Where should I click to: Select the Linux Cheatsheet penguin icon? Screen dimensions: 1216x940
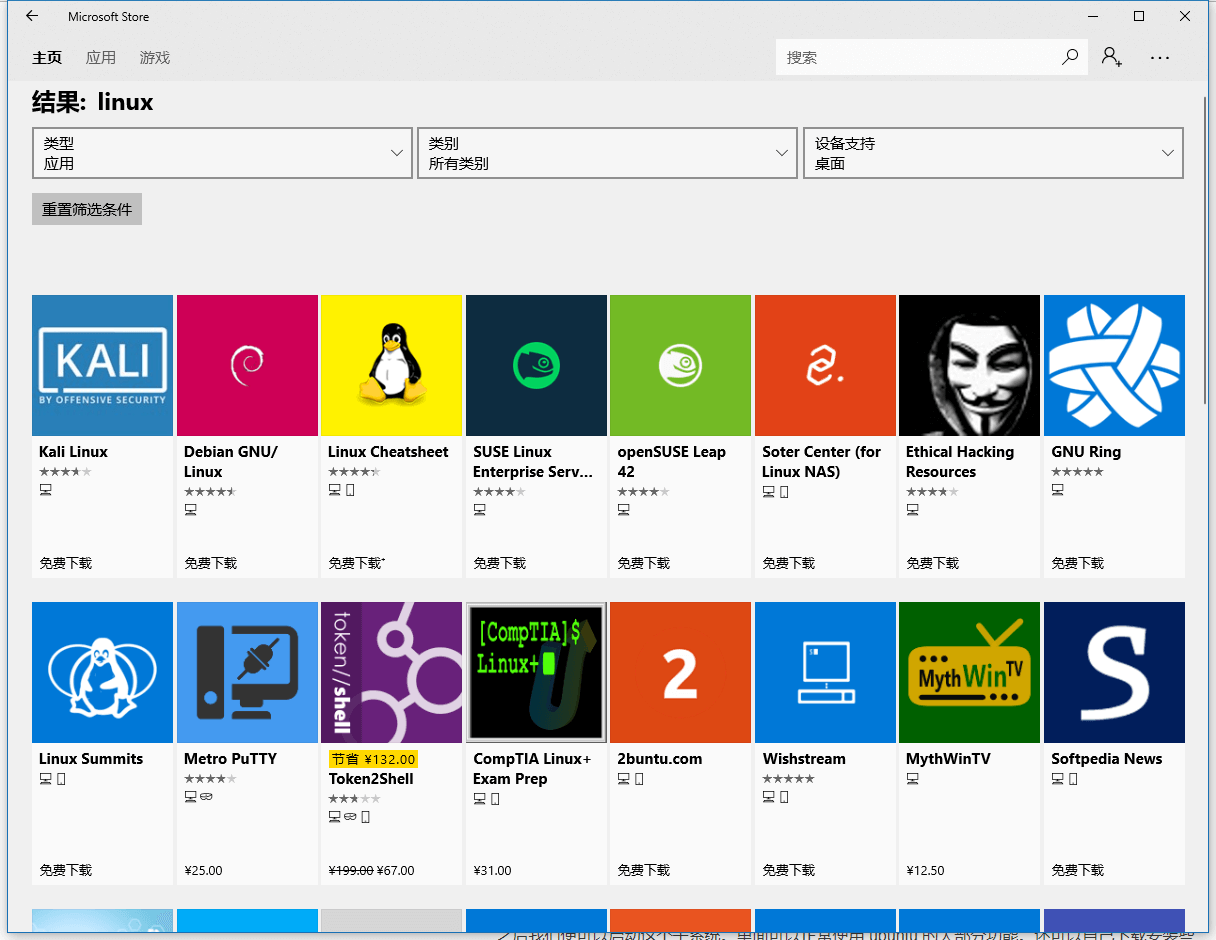pyautogui.click(x=391, y=365)
